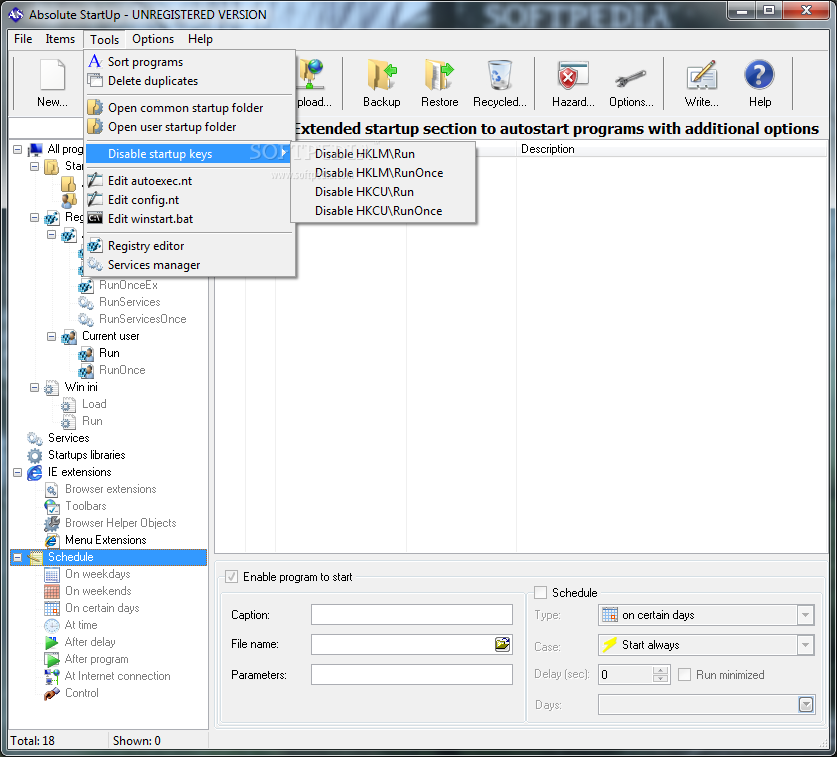Click the Options wrench toolbar icon
Image resolution: width=837 pixels, height=757 pixels.
click(630, 79)
